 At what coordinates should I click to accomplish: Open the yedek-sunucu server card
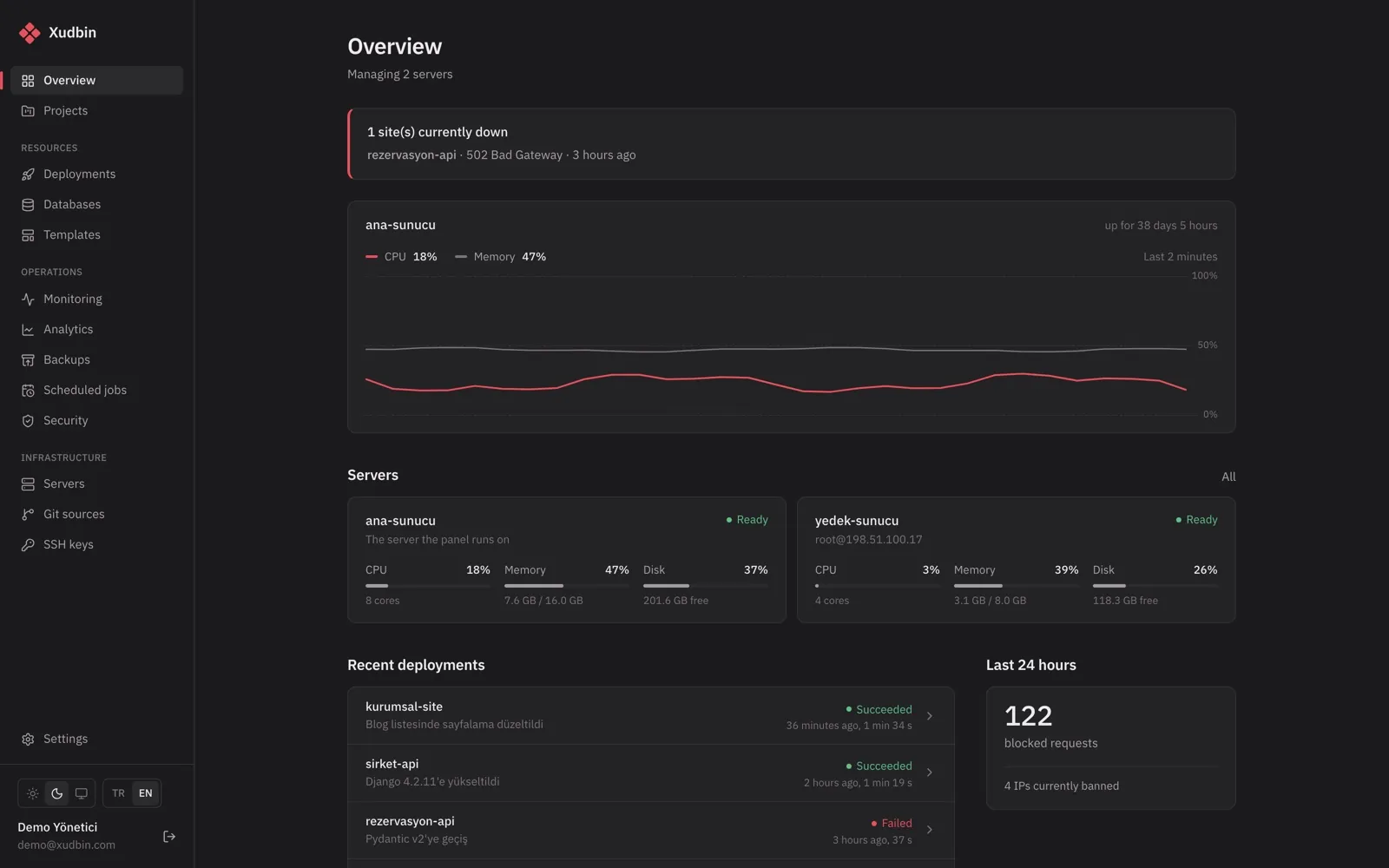pos(1017,560)
